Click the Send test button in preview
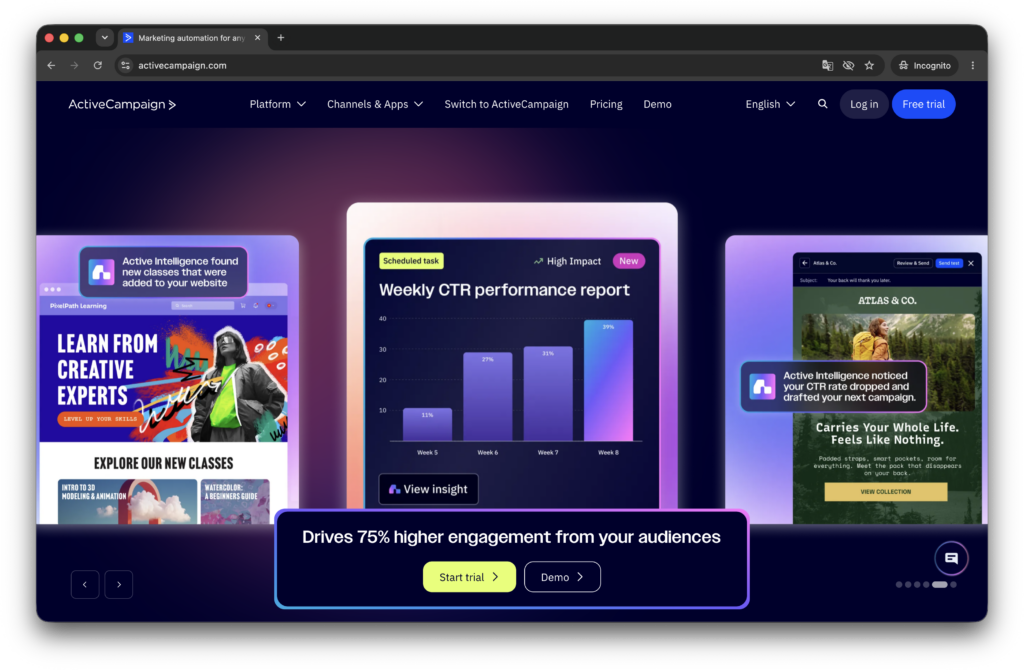Image resolution: width=1024 pixels, height=670 pixels. point(949,263)
